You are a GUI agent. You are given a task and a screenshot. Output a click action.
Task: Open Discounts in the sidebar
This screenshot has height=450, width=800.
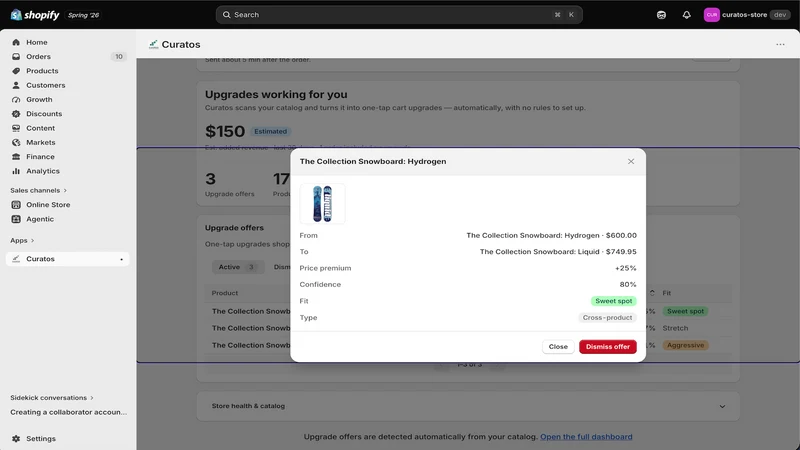(44, 114)
